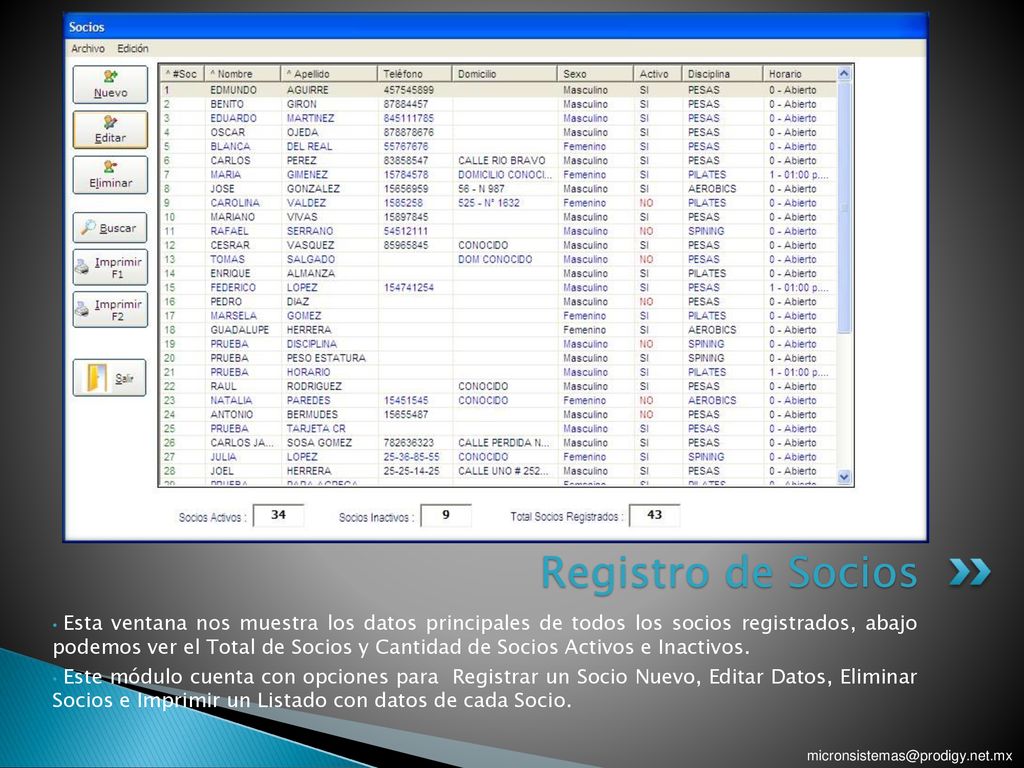Select the surname DEL REAL
The width and height of the screenshot is (1024, 768).
point(309,147)
